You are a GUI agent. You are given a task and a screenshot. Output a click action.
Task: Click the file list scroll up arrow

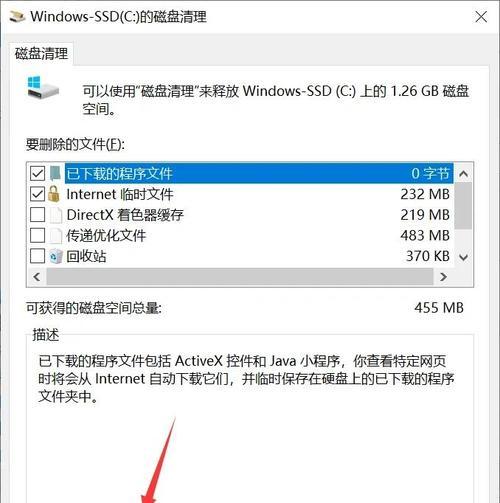pyautogui.click(x=464, y=173)
